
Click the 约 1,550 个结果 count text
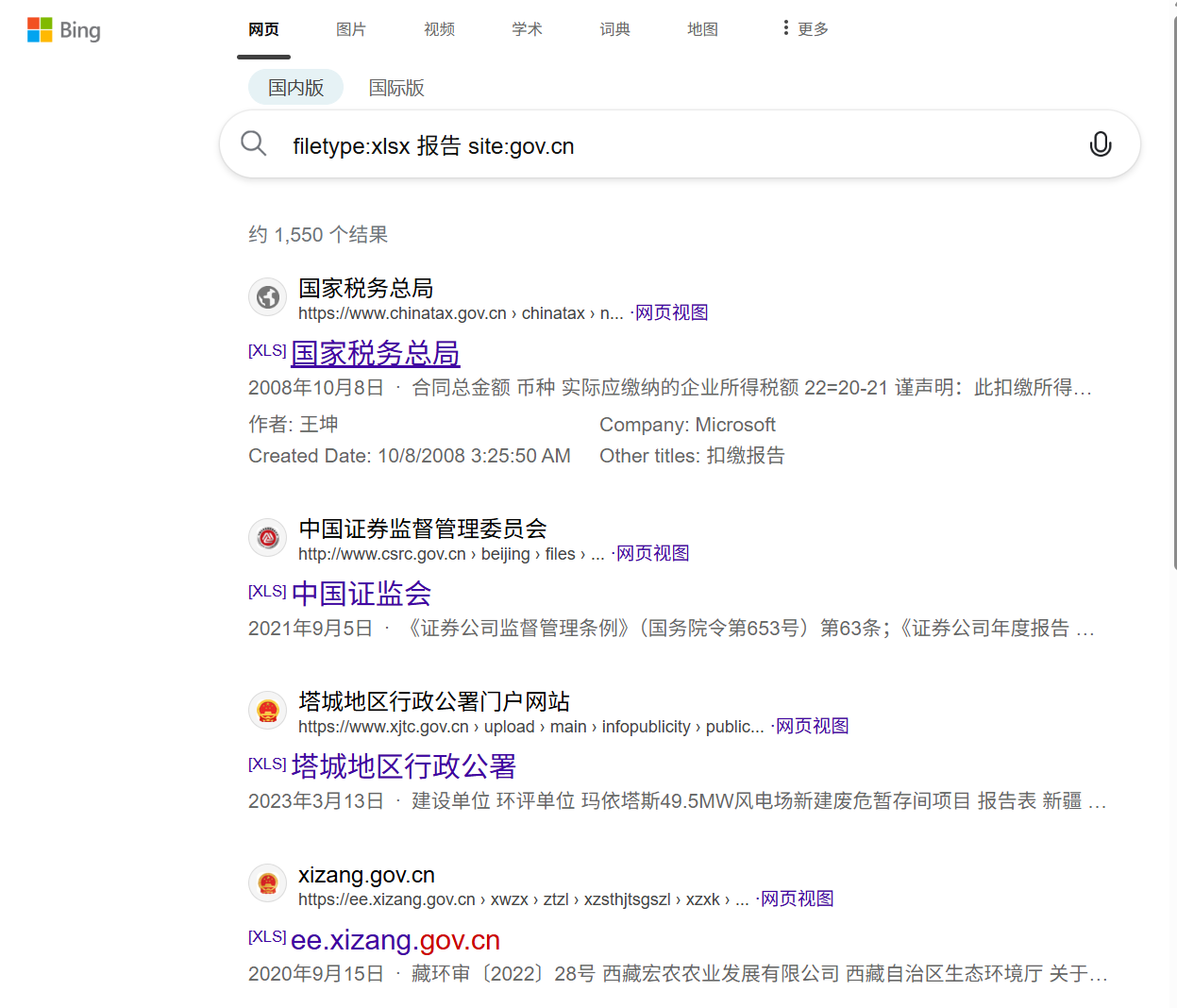click(x=318, y=234)
